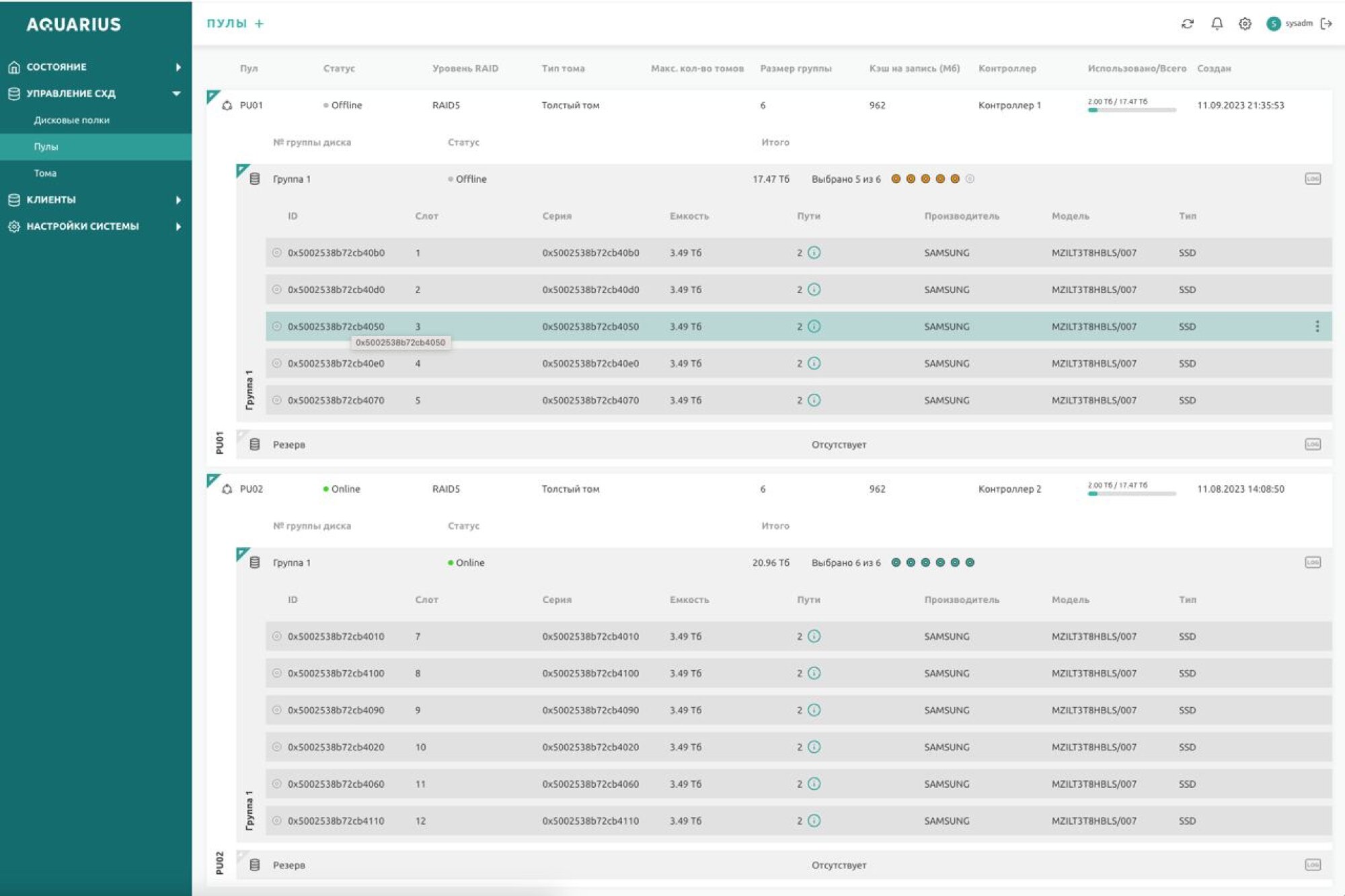Open settings gear in top bar

click(x=1245, y=24)
